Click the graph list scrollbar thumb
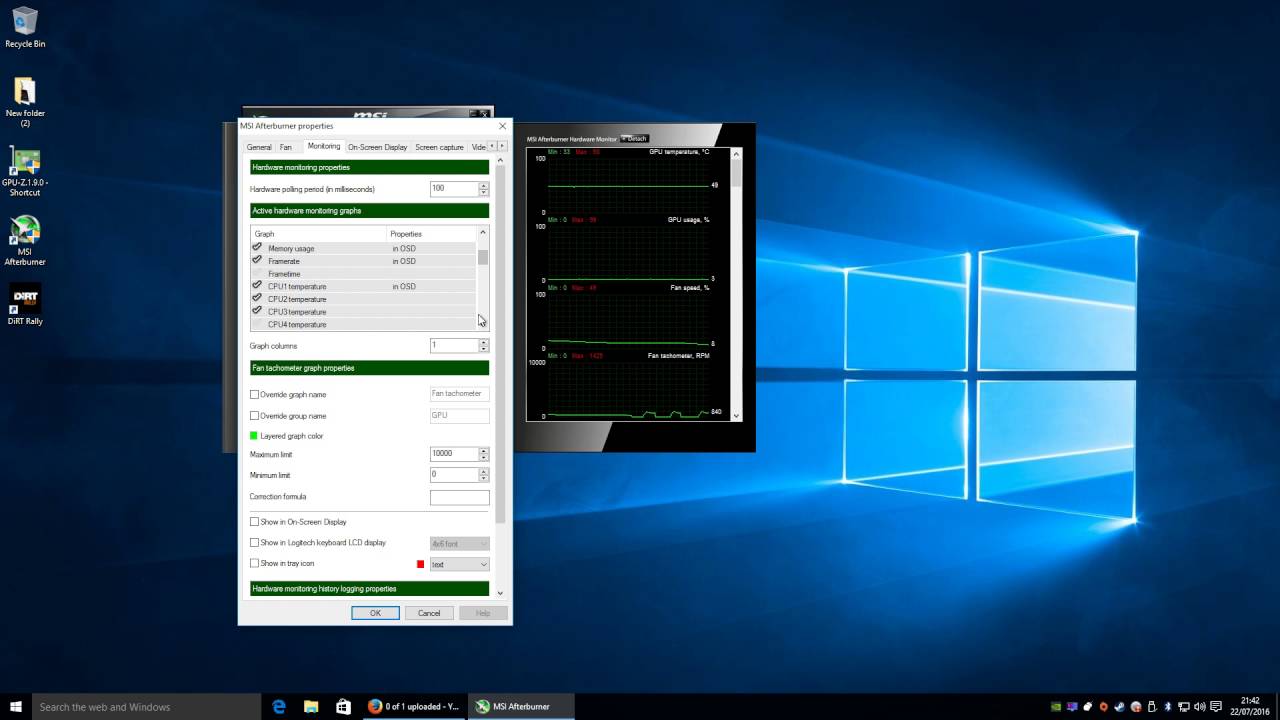The height and width of the screenshot is (720, 1280). click(483, 257)
